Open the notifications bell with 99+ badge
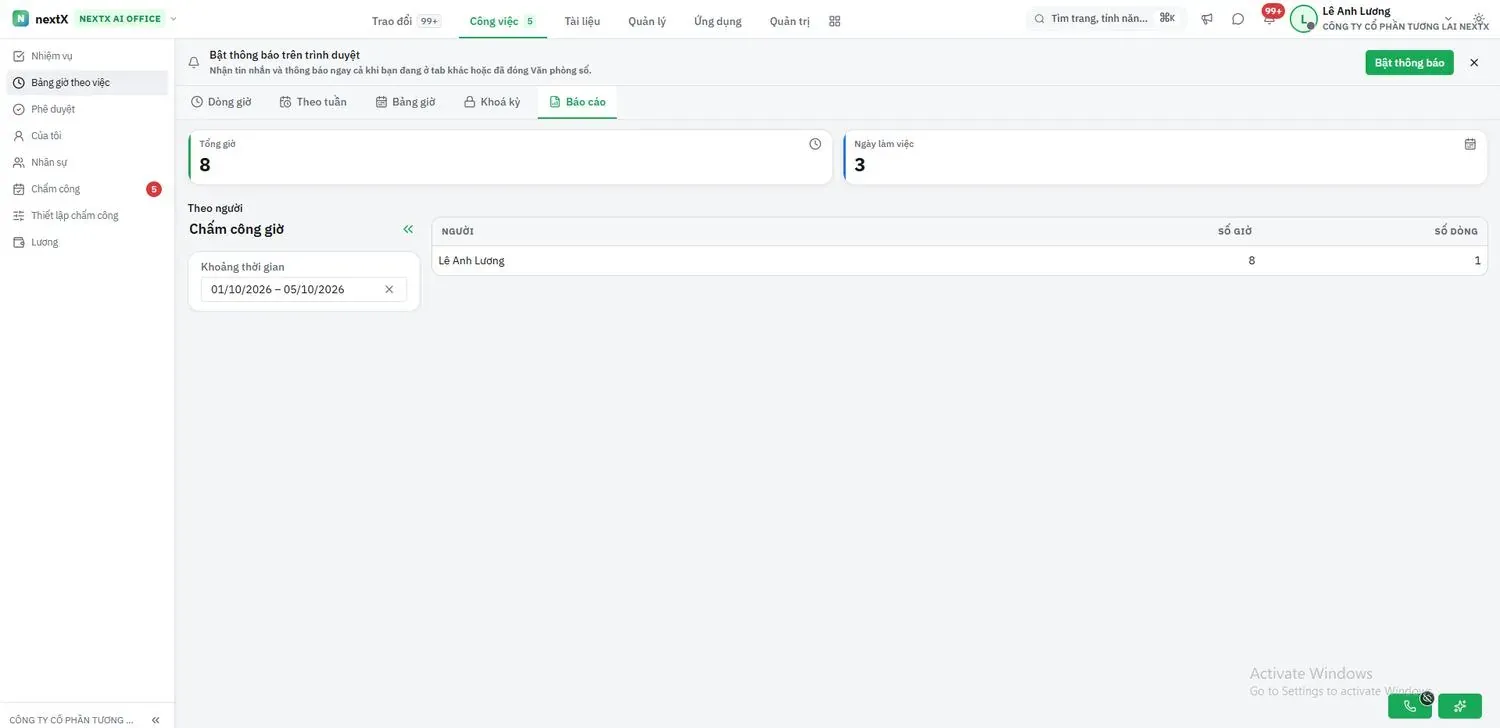The height and width of the screenshot is (728, 1500). 1269,19
